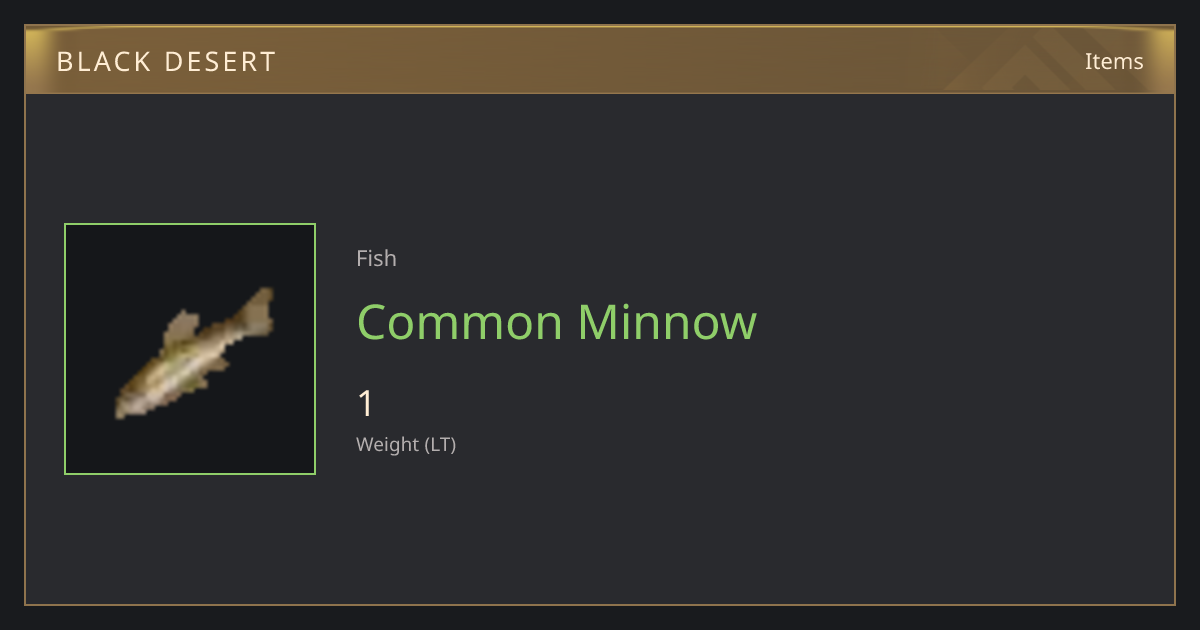Click the fish's tail fin in the item image
This screenshot has height=630, width=1200.
pos(257,312)
